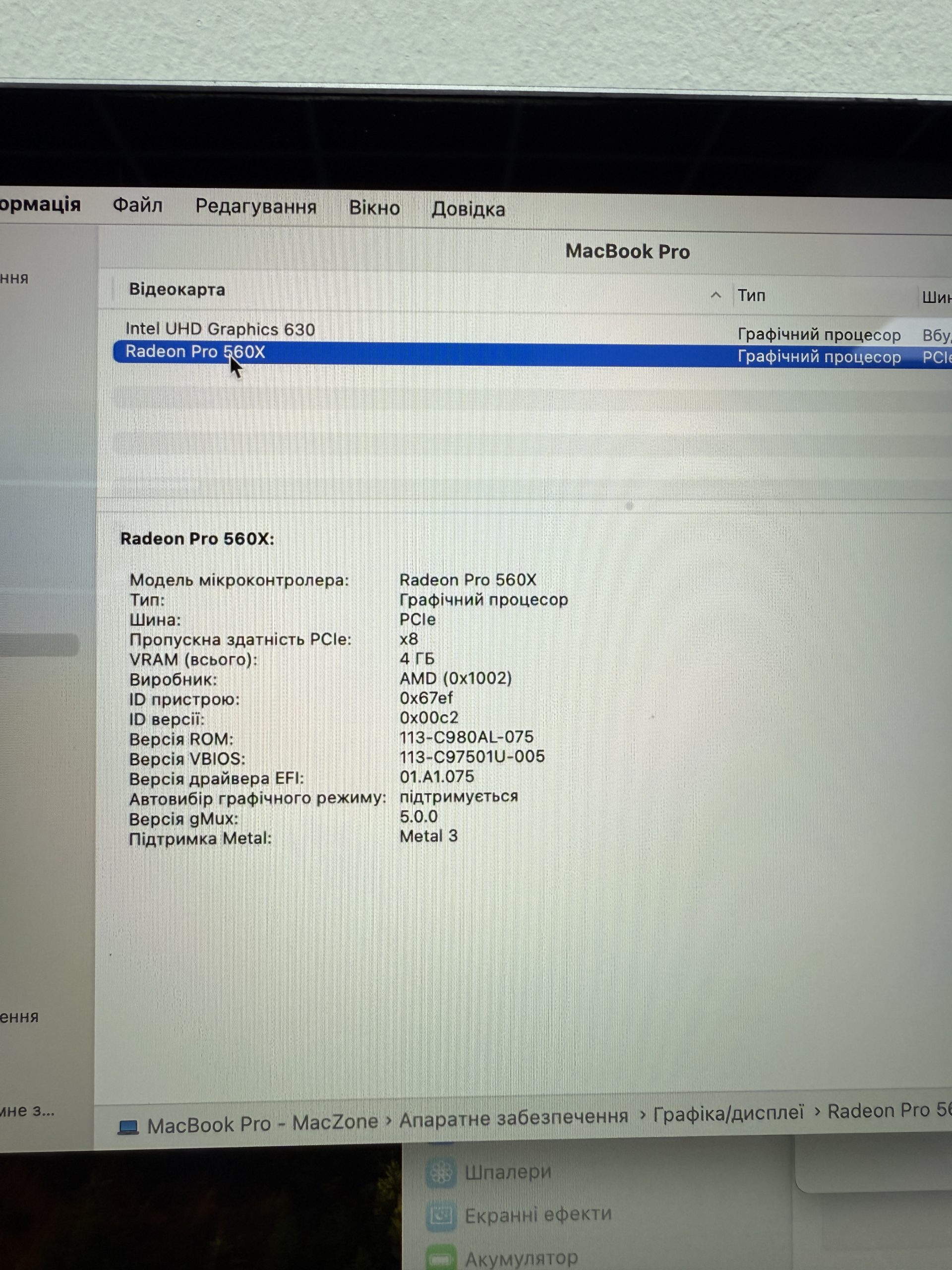Sort by the Тип column header

pyautogui.click(x=751, y=296)
